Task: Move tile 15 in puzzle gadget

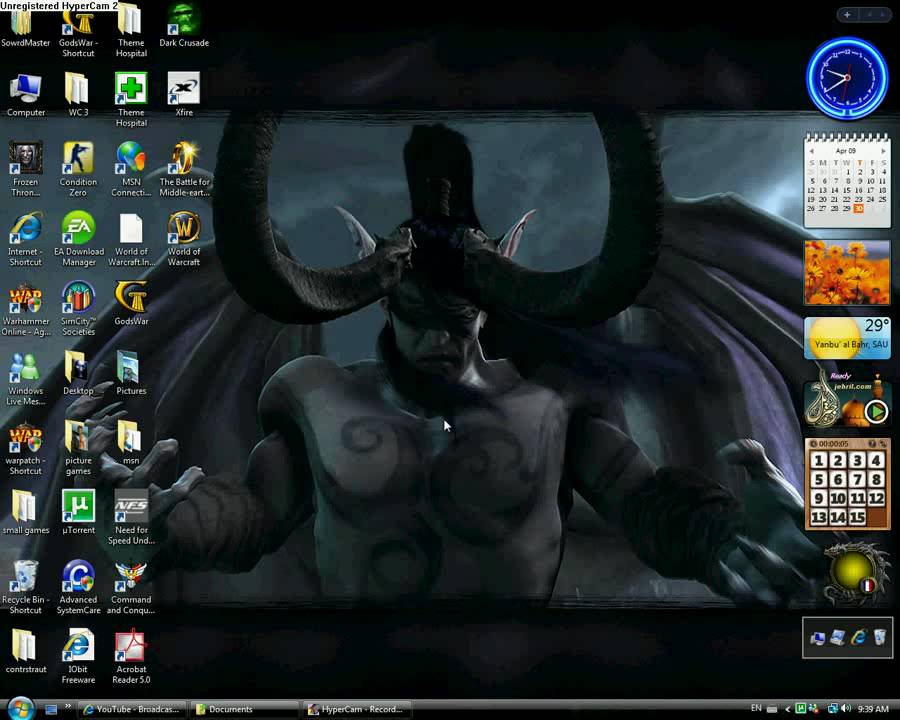Action: coord(858,517)
